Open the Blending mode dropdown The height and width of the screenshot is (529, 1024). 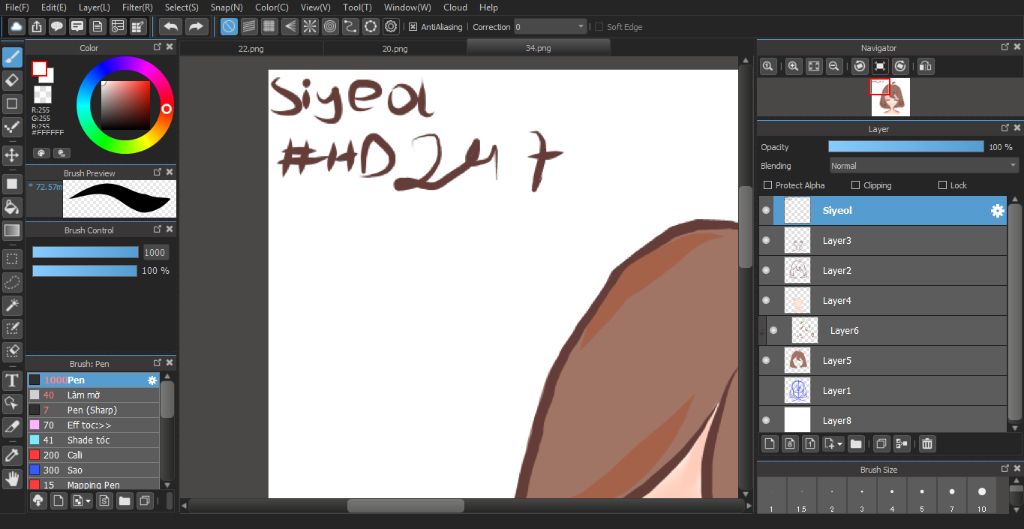point(923,166)
